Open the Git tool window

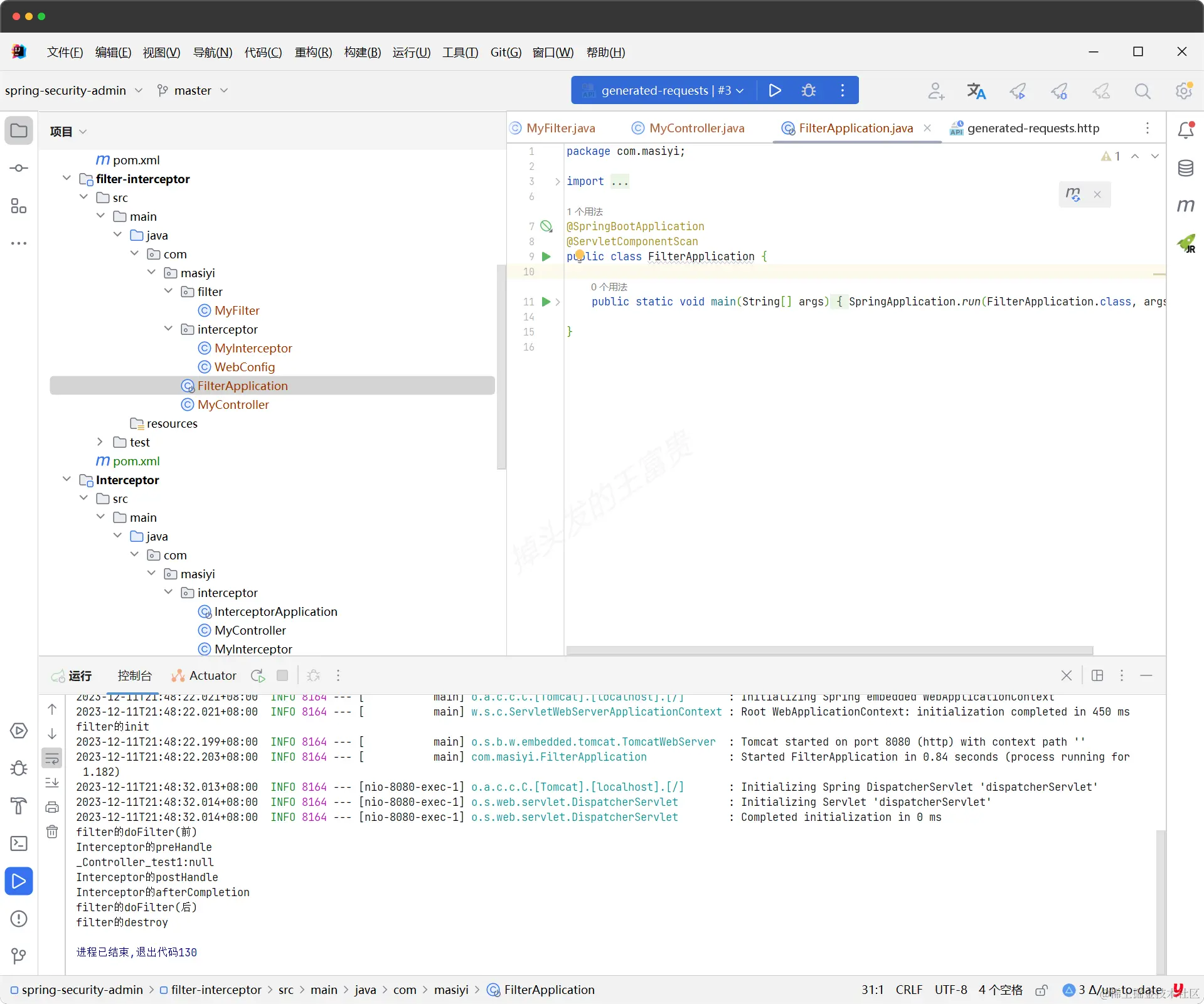tap(19, 956)
